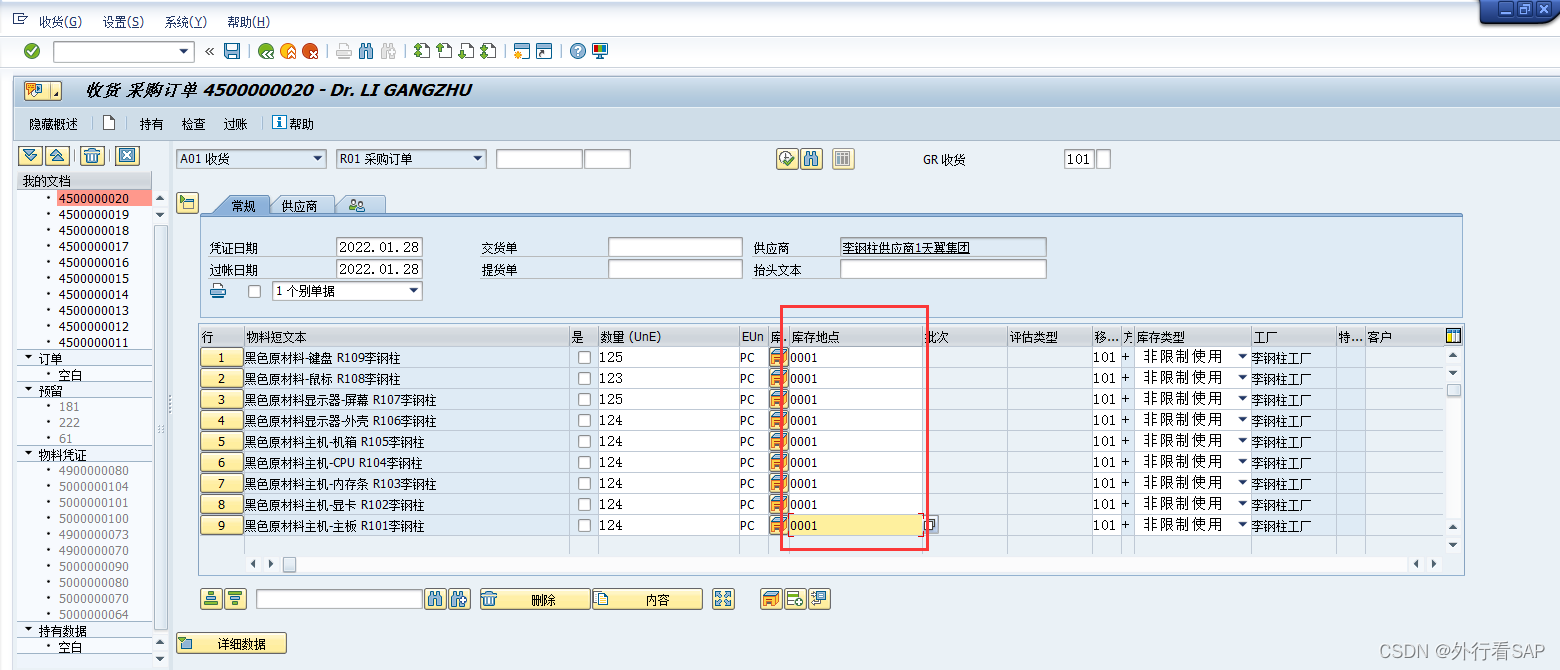Click the Customize local layout monitor icon
Viewport: 1560px width, 670px height.
[600, 51]
